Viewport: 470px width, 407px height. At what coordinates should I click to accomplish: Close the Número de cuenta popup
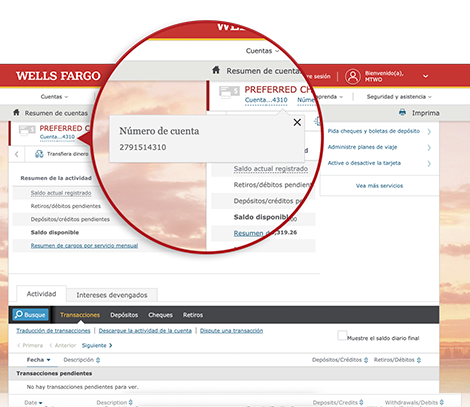[297, 122]
